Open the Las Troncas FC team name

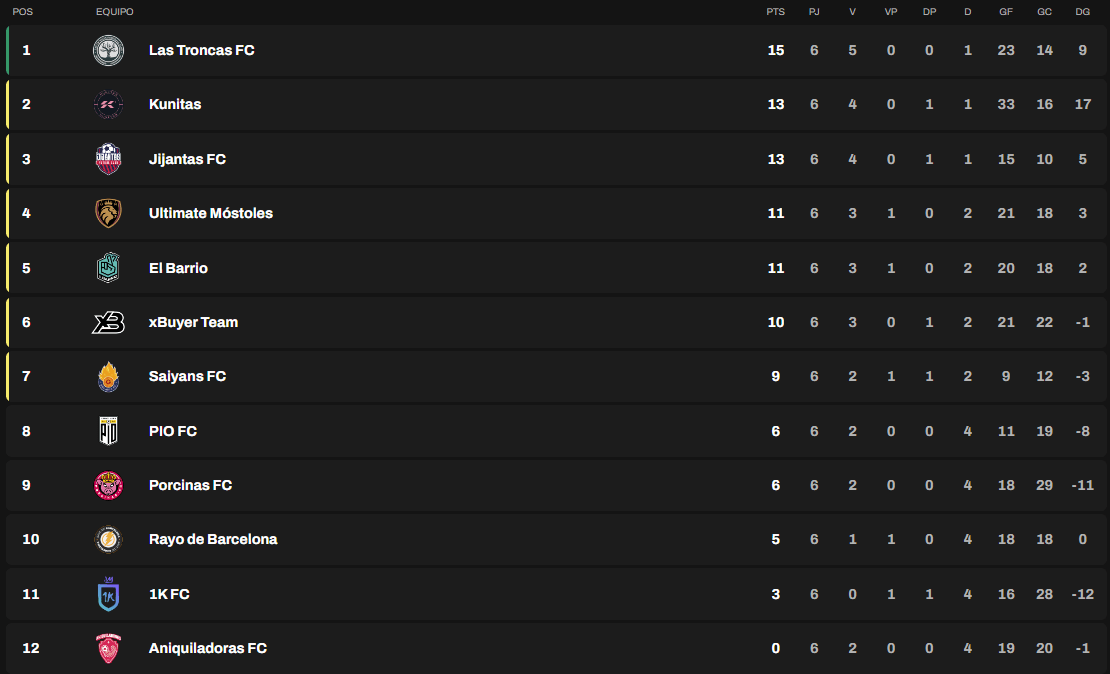click(x=202, y=50)
